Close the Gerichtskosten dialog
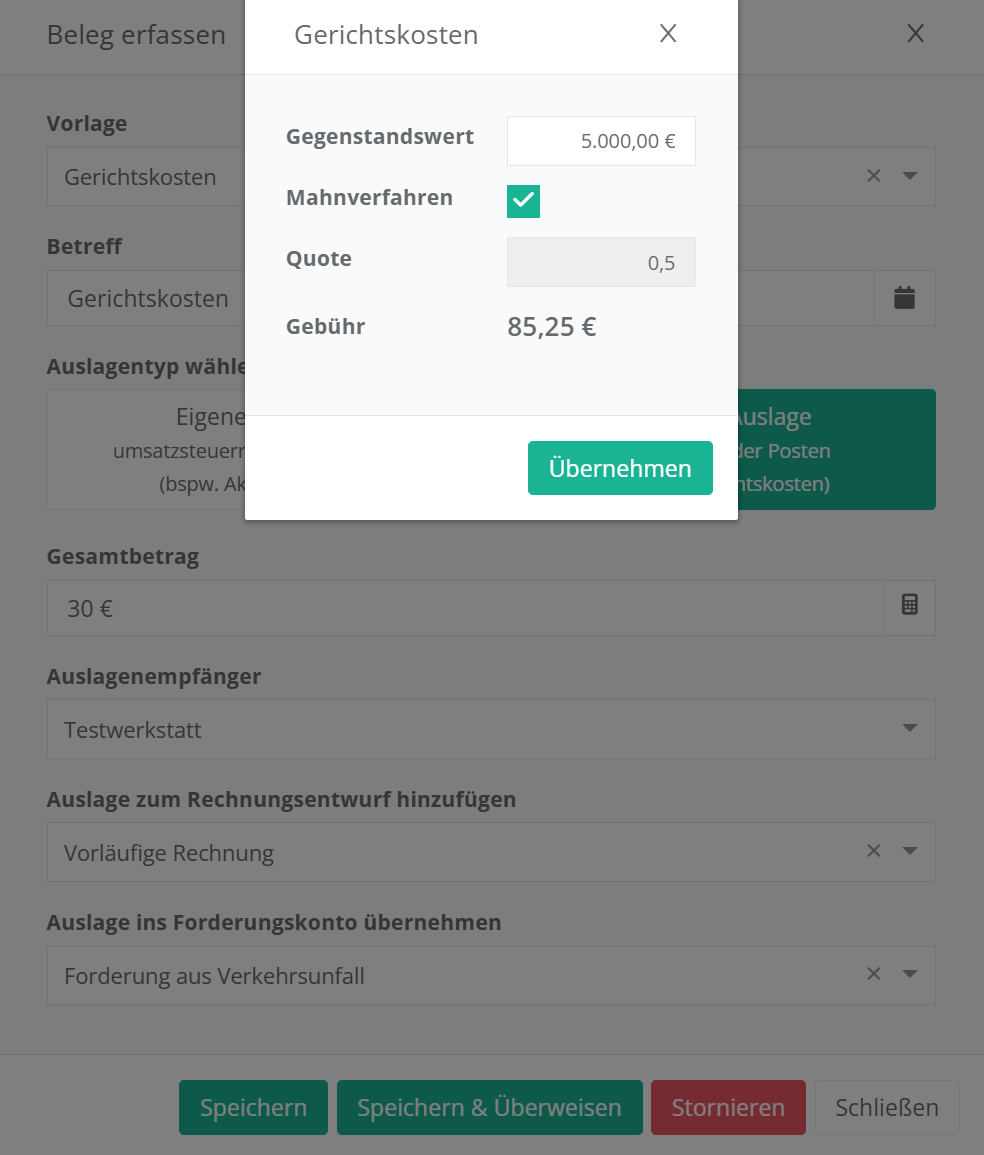984x1155 pixels. tap(668, 34)
